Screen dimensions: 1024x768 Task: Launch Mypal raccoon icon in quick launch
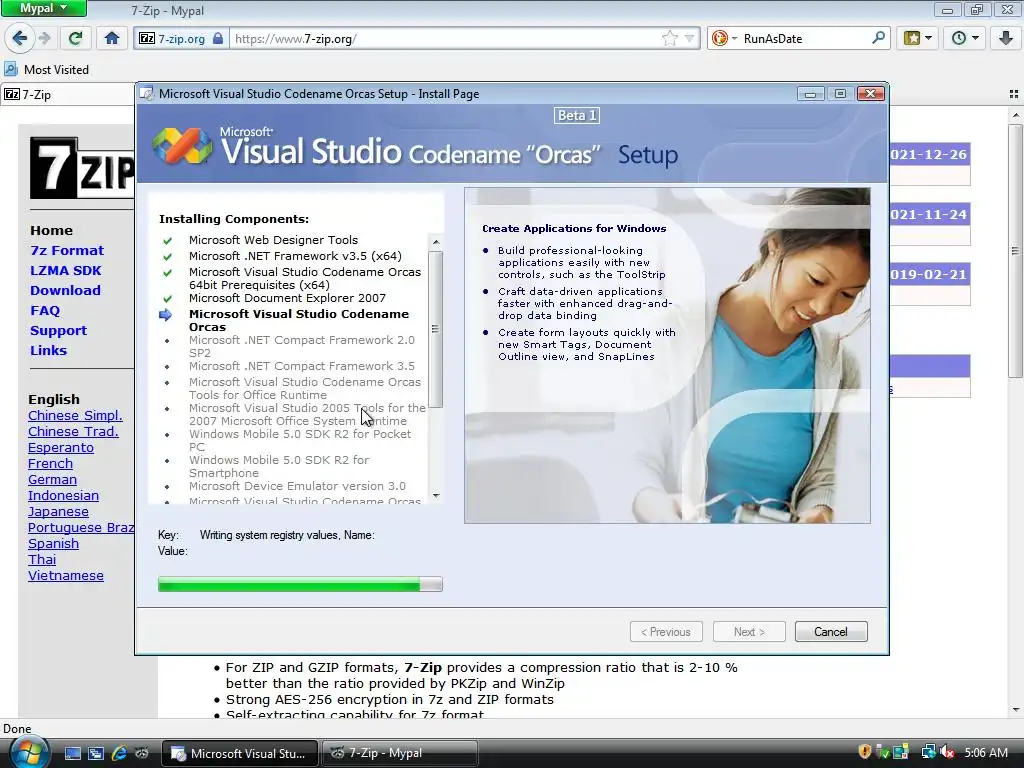point(142,753)
